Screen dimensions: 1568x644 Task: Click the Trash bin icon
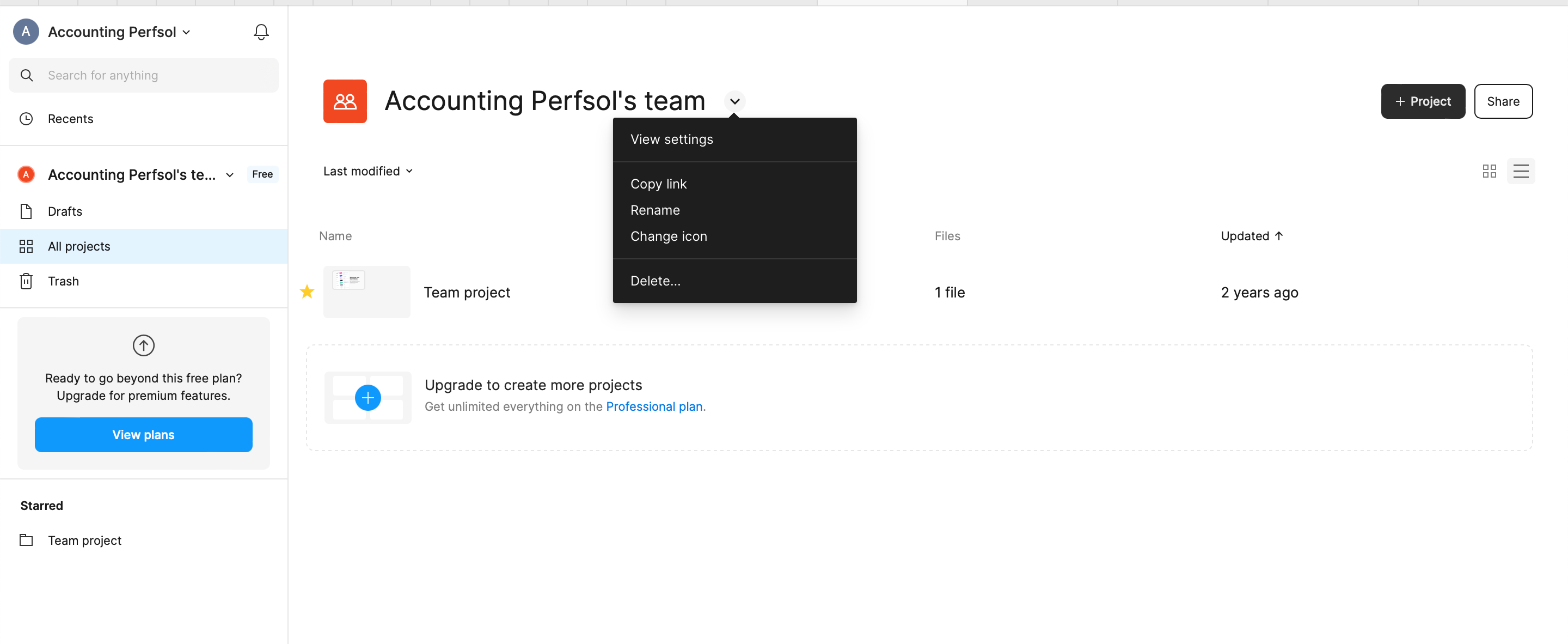tap(26, 281)
